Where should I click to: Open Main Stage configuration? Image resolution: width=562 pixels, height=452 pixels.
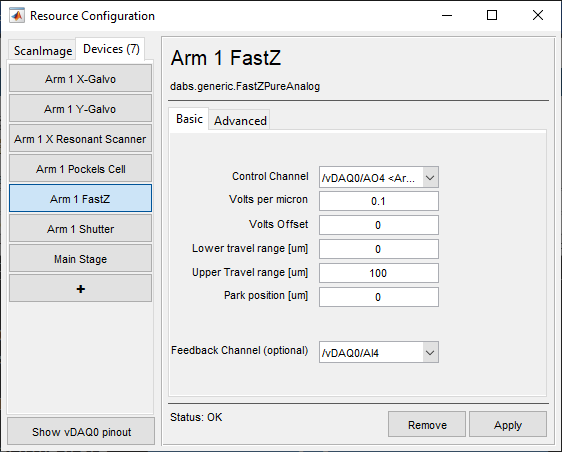point(80,258)
